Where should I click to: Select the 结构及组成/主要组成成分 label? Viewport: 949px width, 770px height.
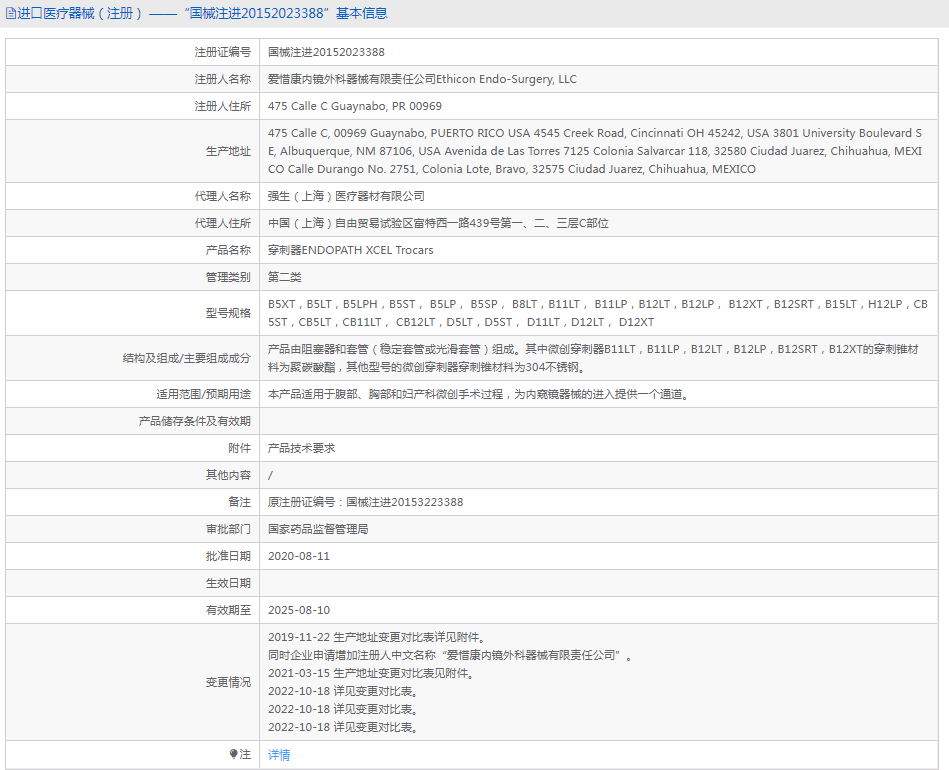coord(187,358)
